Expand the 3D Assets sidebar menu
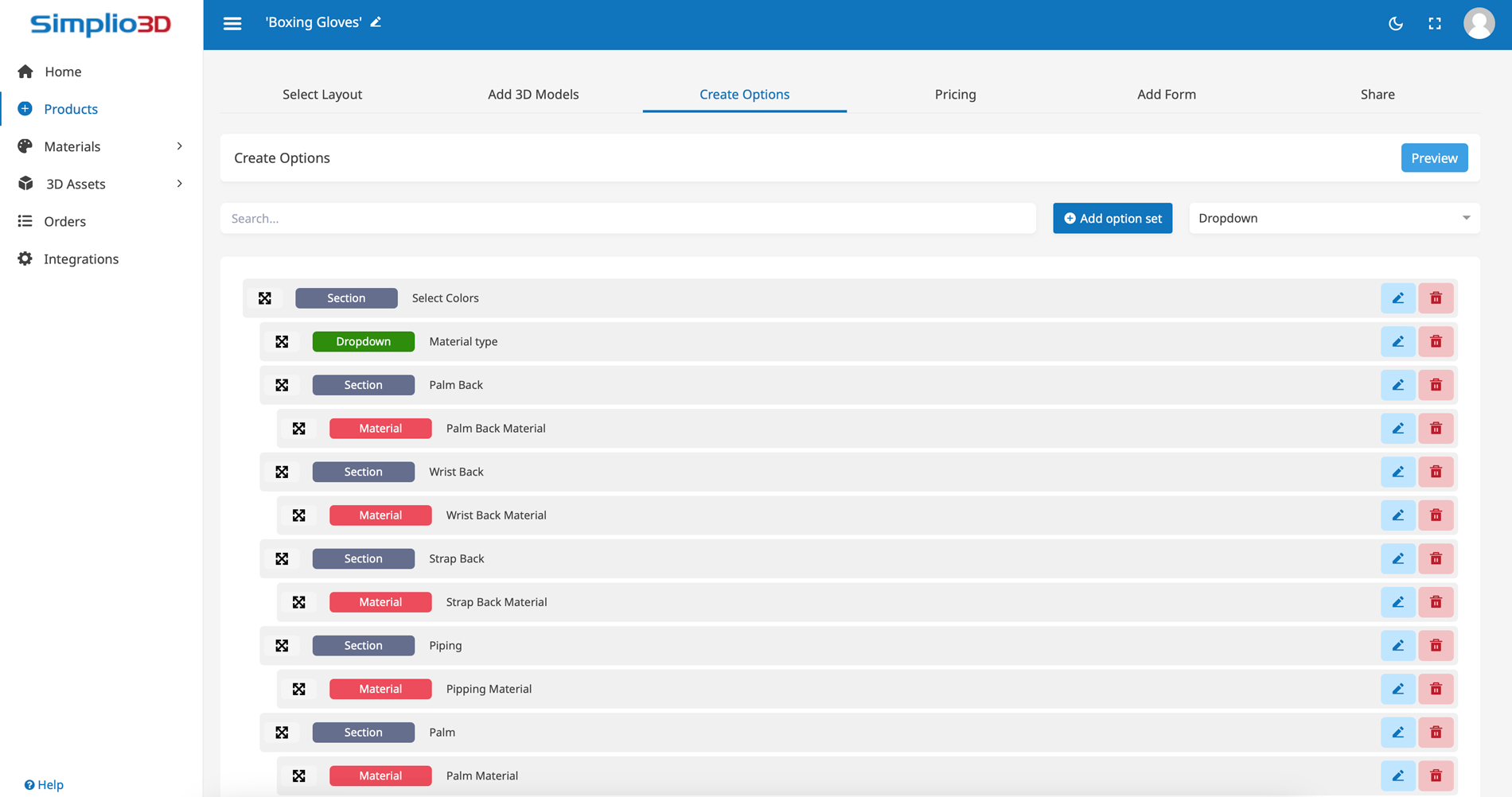 coord(101,184)
